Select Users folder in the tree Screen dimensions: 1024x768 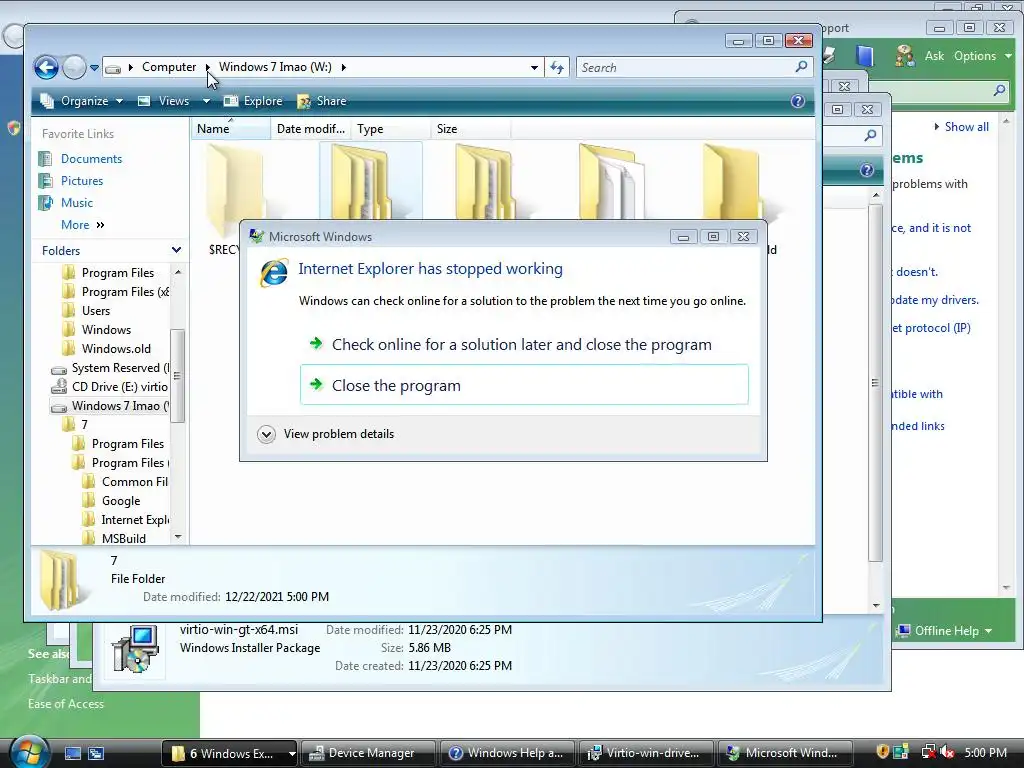point(95,311)
